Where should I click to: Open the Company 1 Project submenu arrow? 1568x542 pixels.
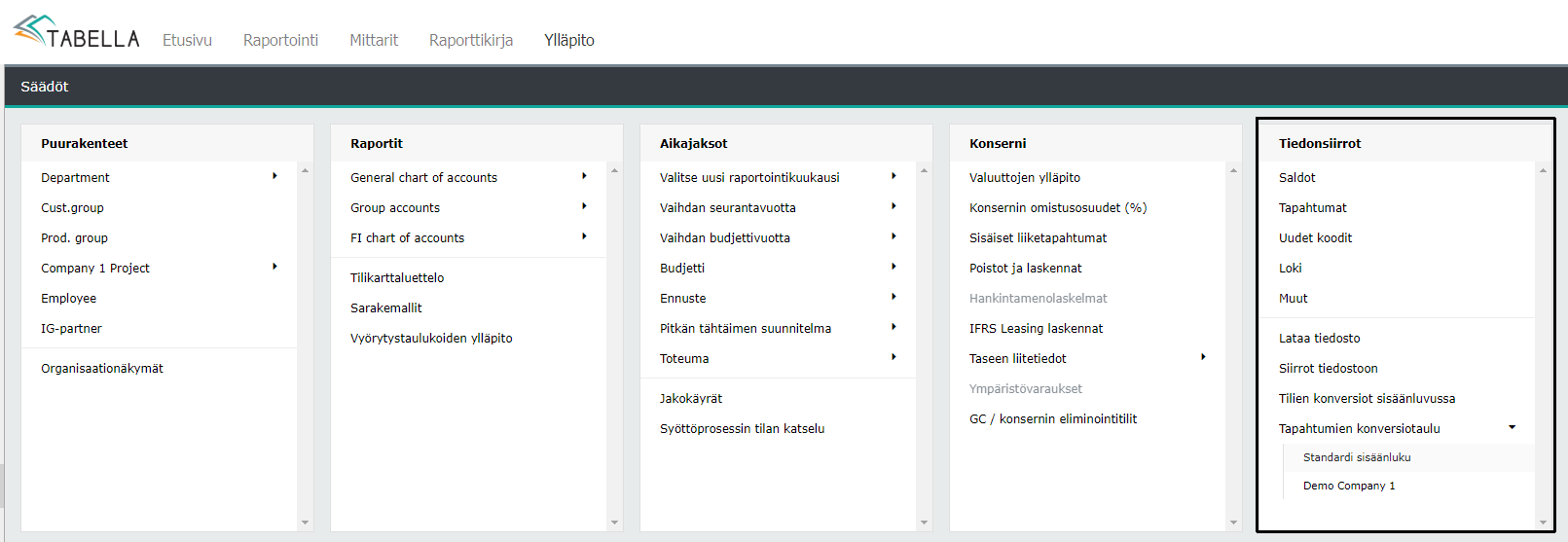point(274,267)
